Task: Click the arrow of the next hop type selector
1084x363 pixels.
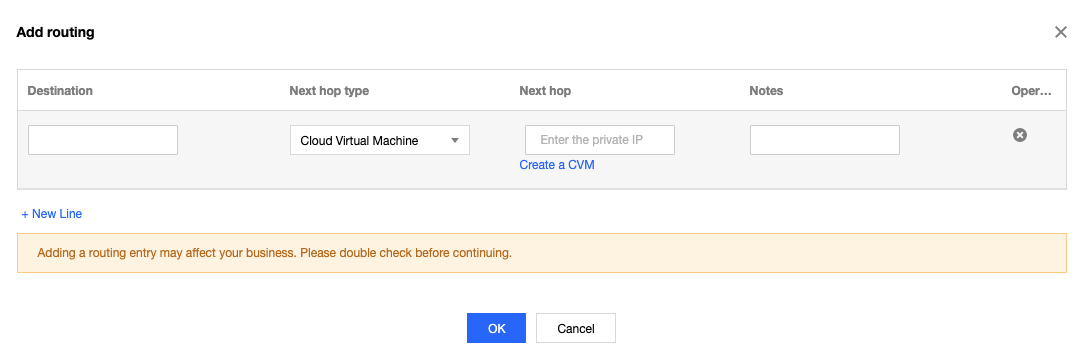Action: tap(455, 140)
